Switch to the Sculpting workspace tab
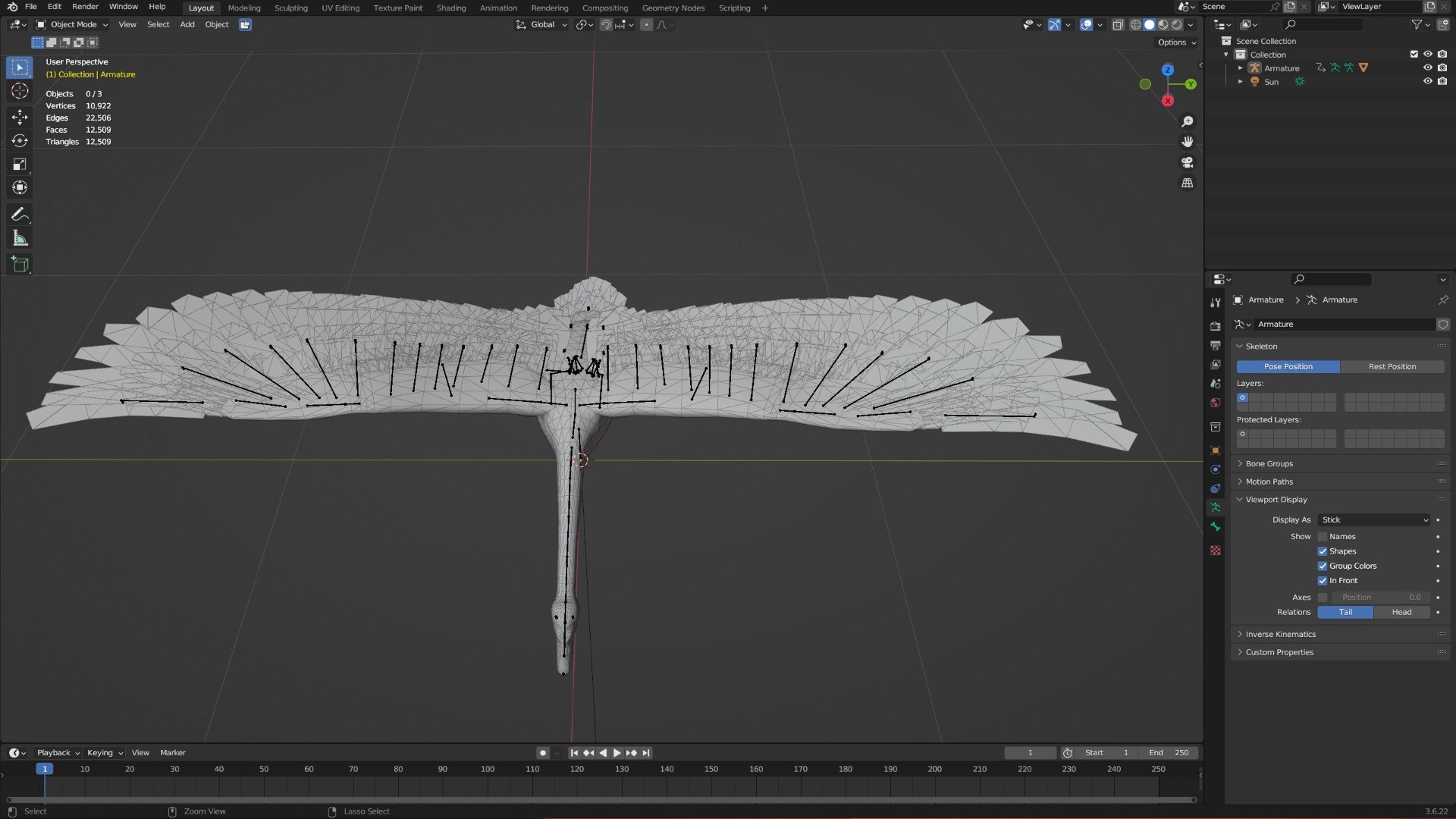This screenshot has width=1456, height=819. point(291,8)
